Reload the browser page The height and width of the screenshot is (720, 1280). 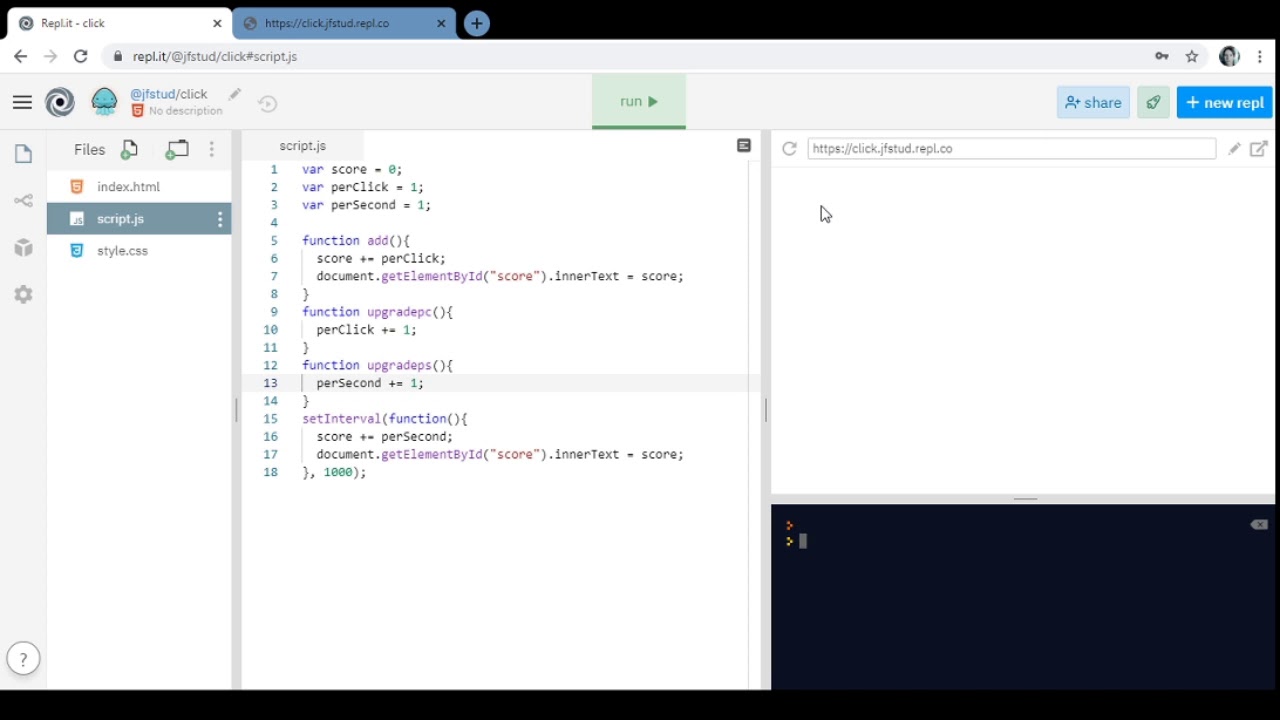(80, 56)
